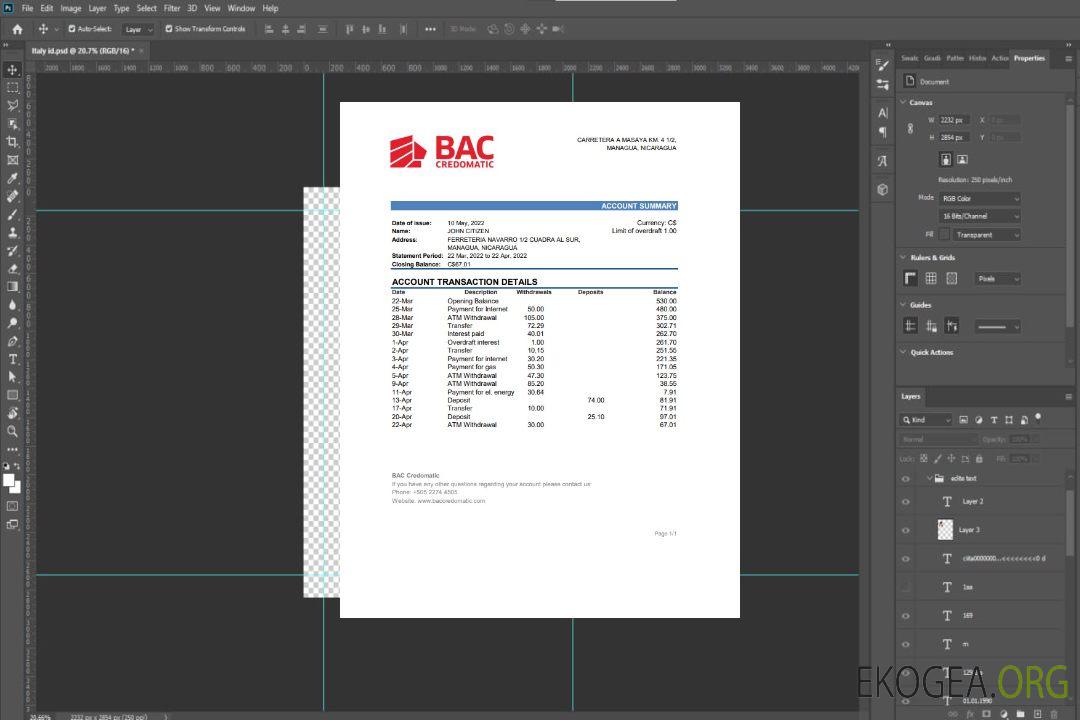
Task: Open the Layer menu
Action: (x=98, y=8)
